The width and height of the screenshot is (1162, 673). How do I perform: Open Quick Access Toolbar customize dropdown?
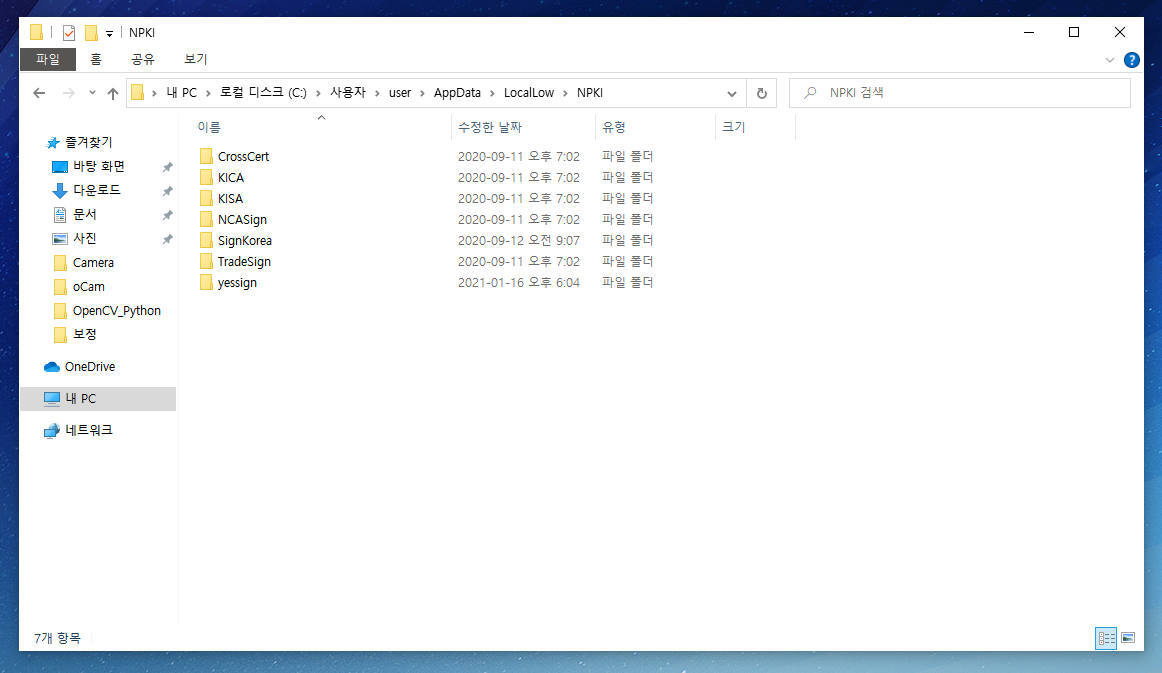click(109, 33)
